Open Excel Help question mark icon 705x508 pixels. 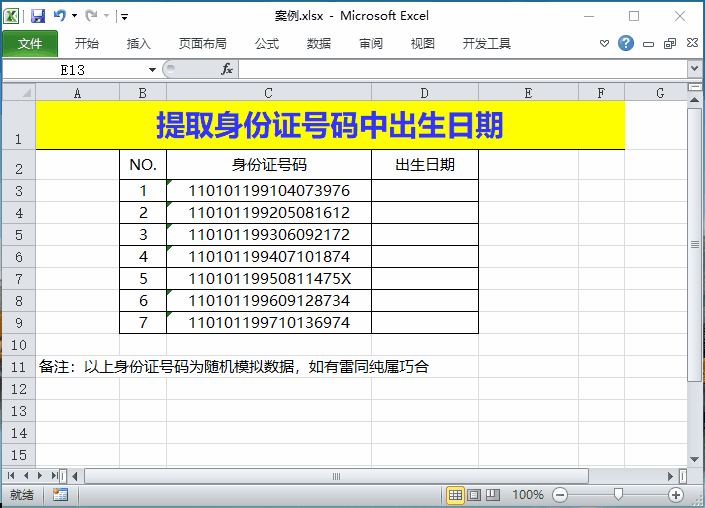(x=626, y=43)
